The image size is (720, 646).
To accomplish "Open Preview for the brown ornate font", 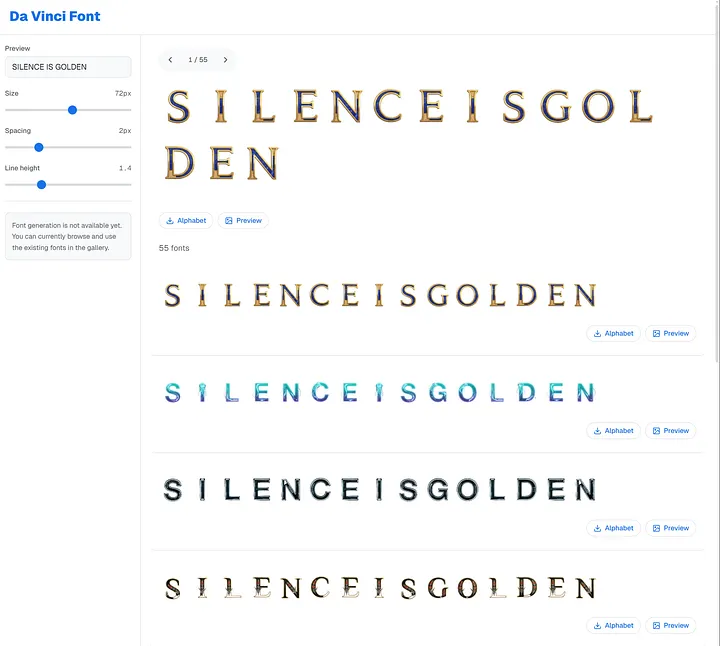I will click(670, 625).
